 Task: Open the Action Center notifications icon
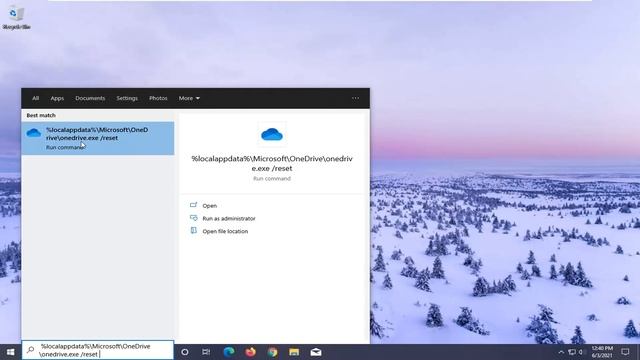tap(626, 352)
